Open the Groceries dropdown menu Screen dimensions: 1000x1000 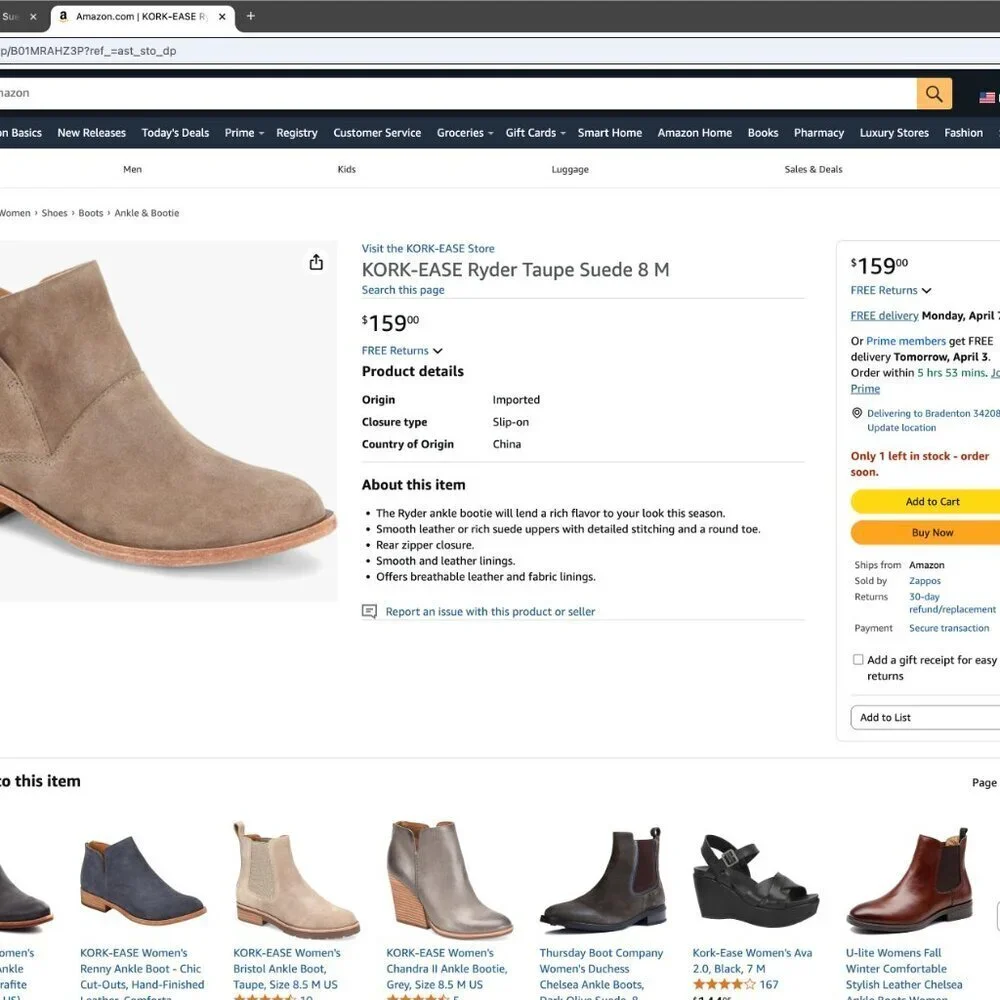[x=465, y=133]
